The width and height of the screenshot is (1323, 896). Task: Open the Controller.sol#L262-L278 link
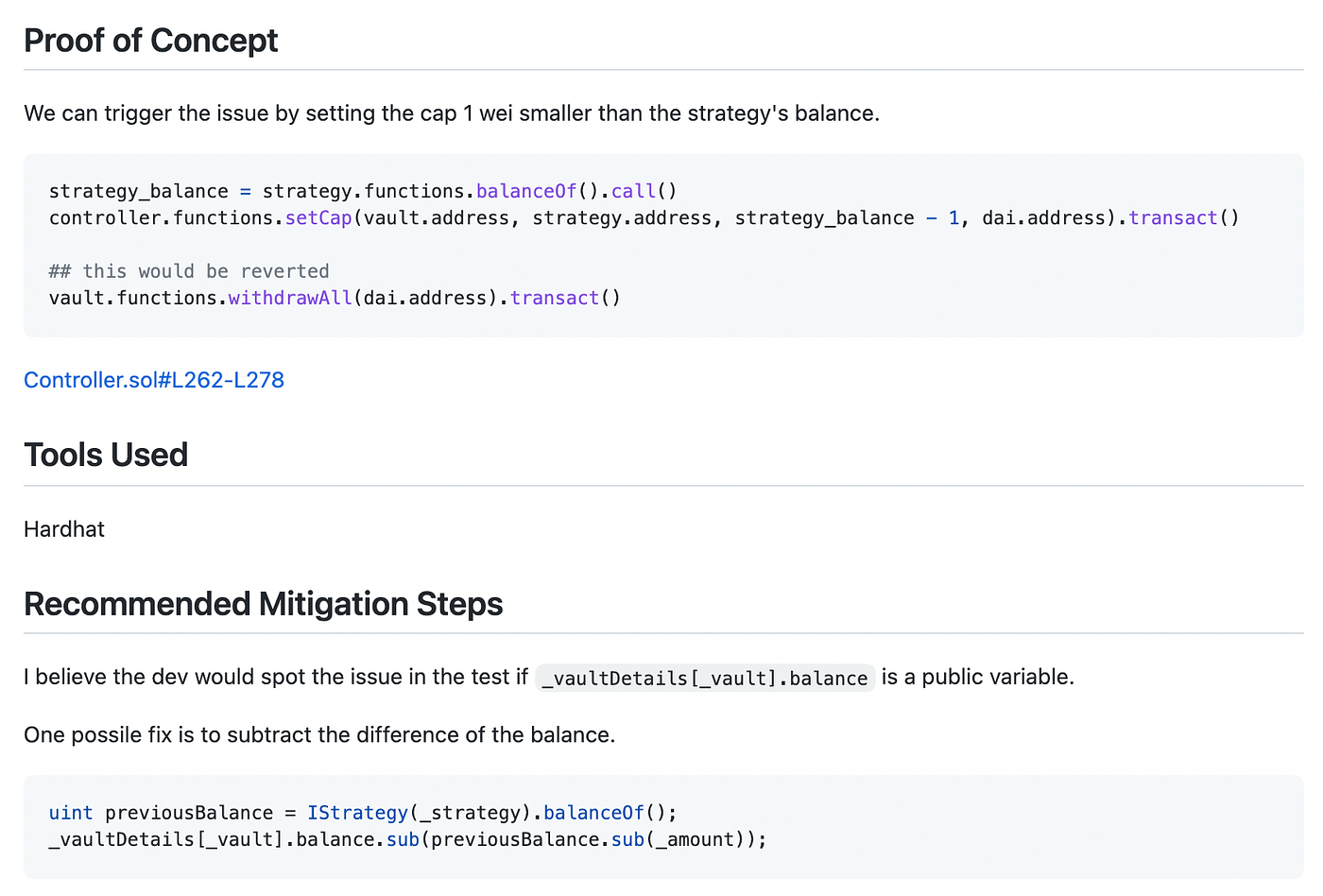(x=153, y=380)
